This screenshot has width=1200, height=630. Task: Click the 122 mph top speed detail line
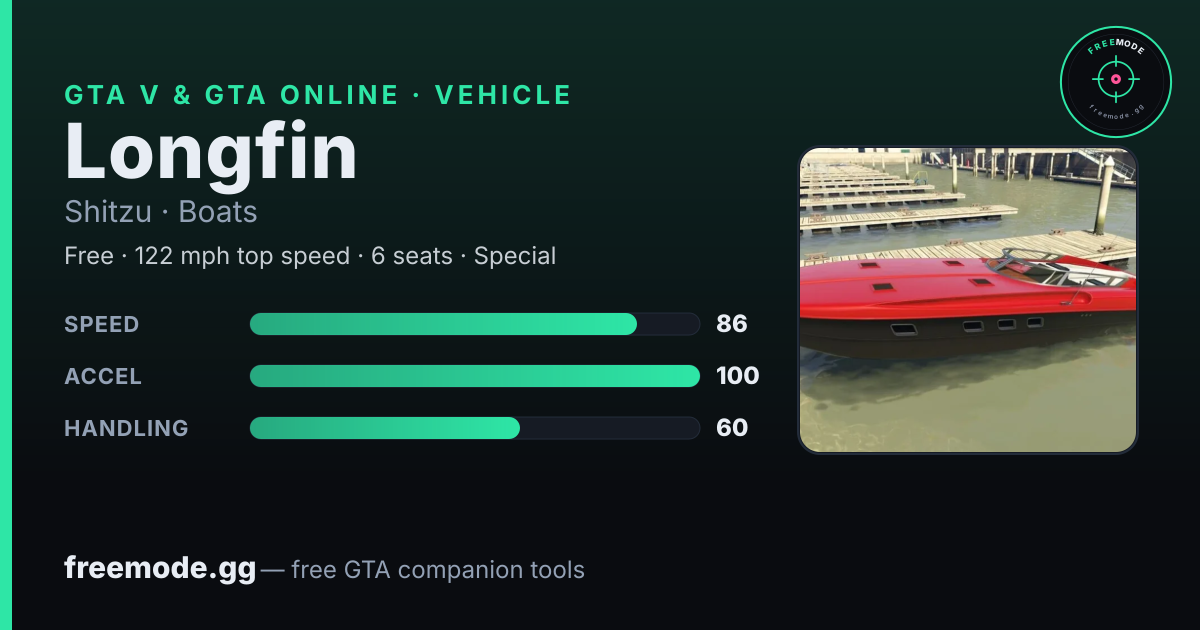[310, 256]
